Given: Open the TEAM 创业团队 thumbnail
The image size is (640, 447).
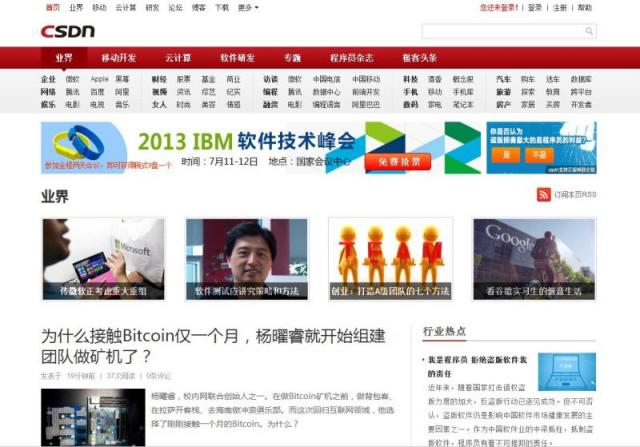Looking at the screenshot, I should click(x=391, y=259).
